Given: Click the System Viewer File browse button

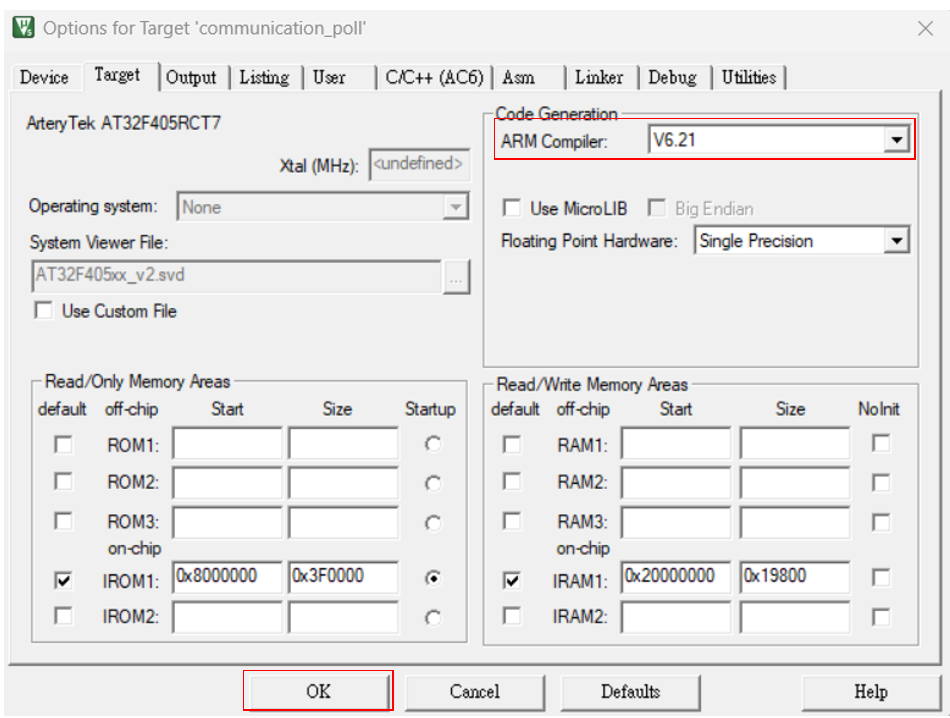Looking at the screenshot, I should tap(457, 277).
